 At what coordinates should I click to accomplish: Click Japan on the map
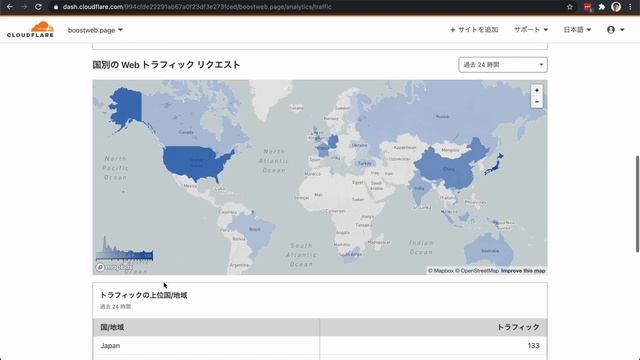coord(494,164)
